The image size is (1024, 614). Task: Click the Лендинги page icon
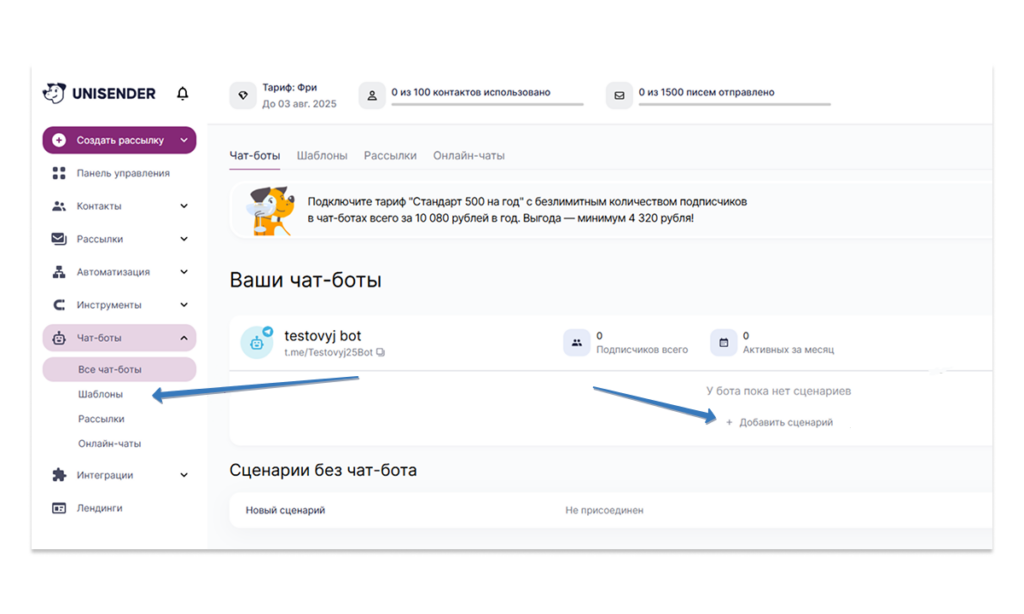point(58,508)
